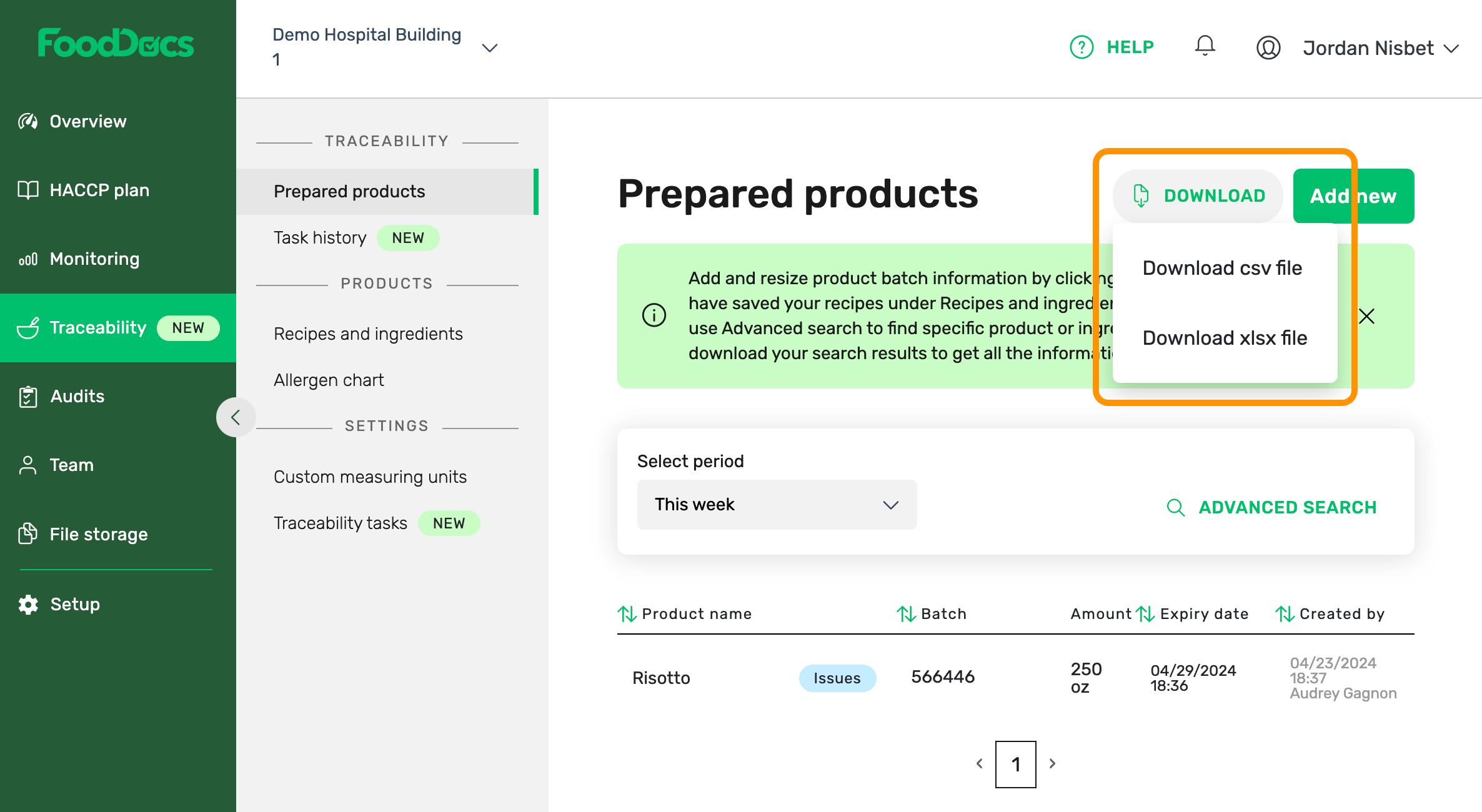Switch to the Task history section
The width and height of the screenshot is (1482, 812).
pyautogui.click(x=320, y=238)
